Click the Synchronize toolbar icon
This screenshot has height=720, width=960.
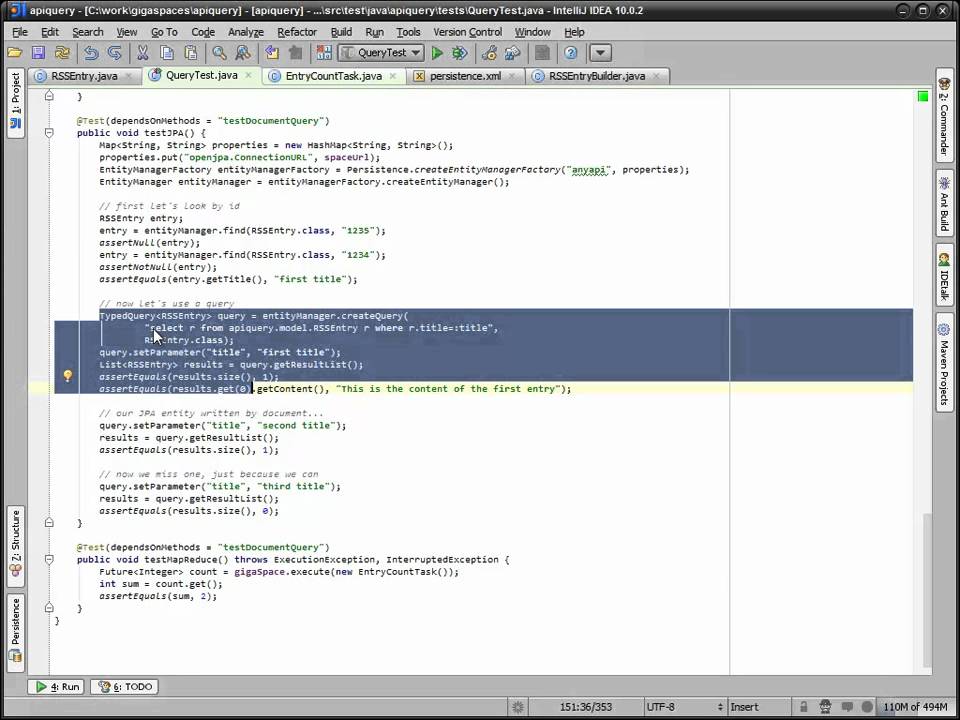62,53
